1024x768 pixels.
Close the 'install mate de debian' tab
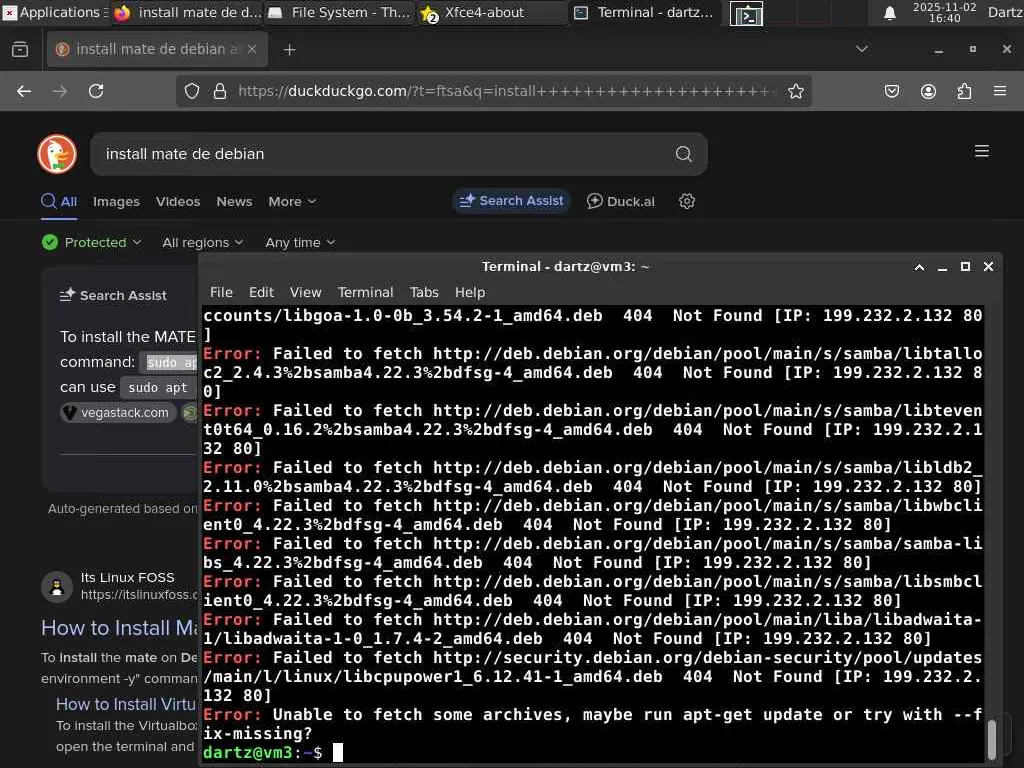click(252, 49)
